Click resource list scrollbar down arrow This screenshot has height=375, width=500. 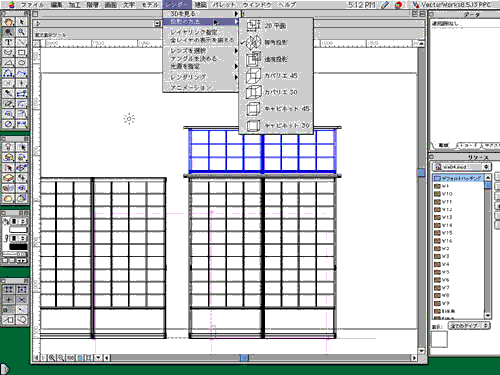coord(488,315)
